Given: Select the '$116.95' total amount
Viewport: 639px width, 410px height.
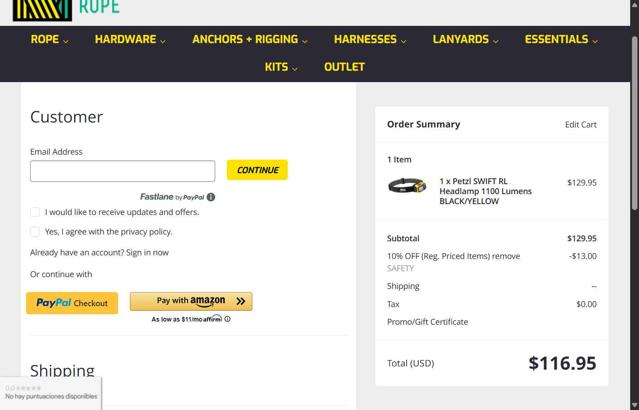Looking at the screenshot, I should pos(562,363).
